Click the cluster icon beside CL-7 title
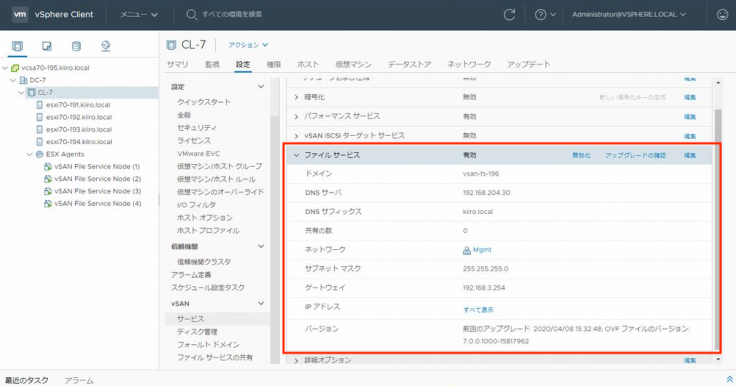Image resolution: width=736 pixels, height=386 pixels. tap(171, 45)
